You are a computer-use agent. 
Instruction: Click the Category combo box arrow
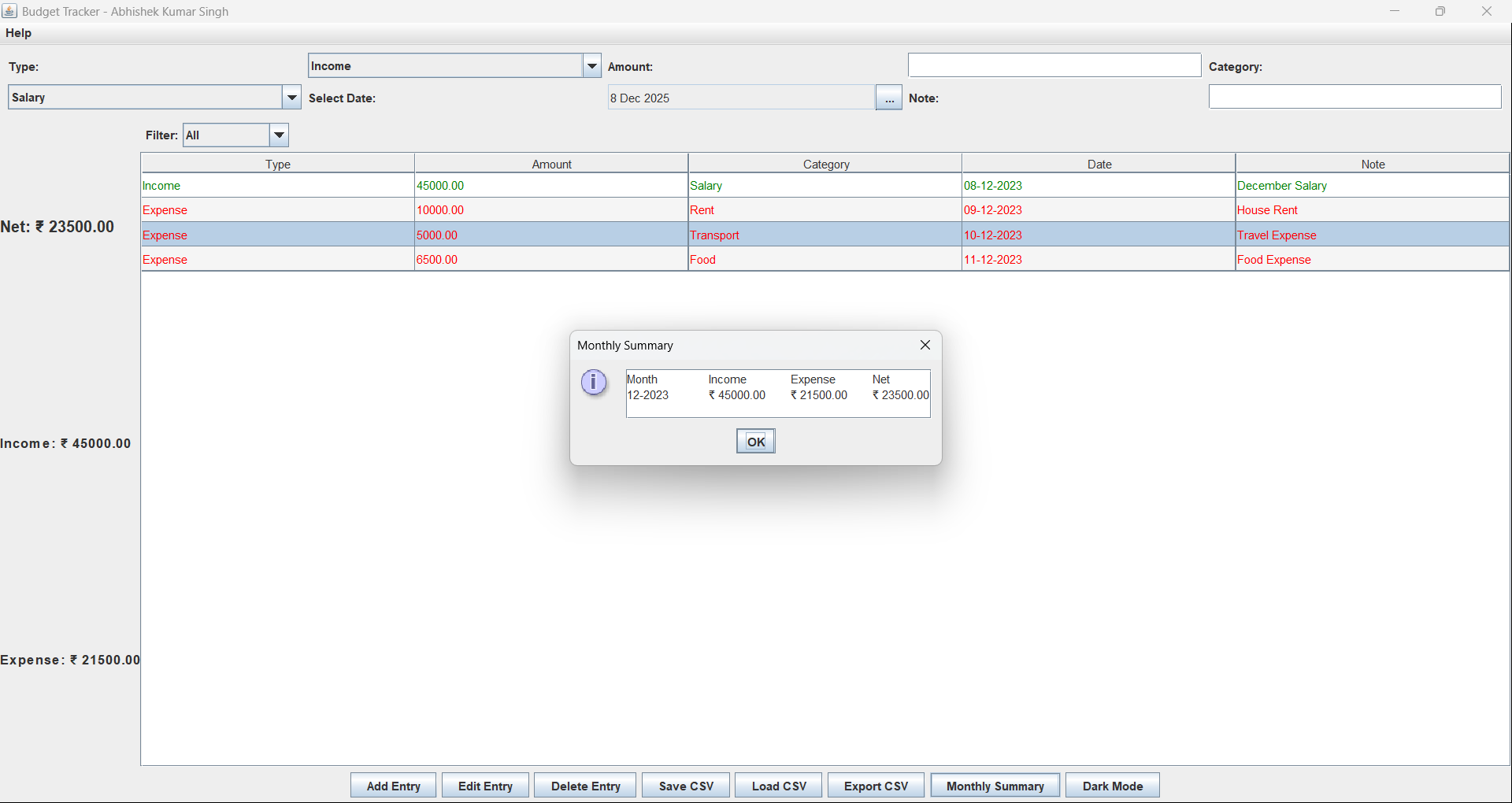coord(292,97)
